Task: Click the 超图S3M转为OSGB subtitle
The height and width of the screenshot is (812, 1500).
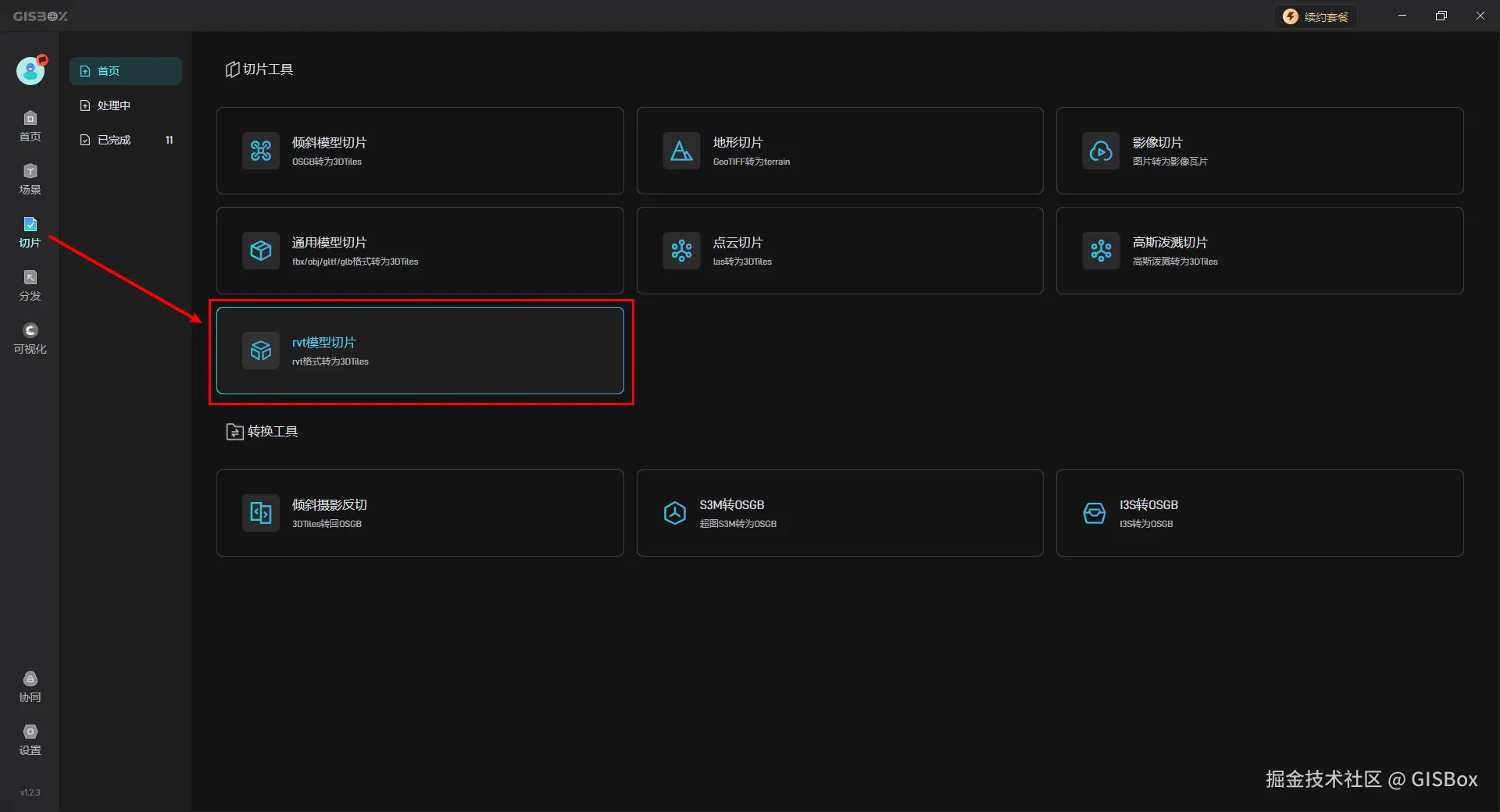Action: pyautogui.click(x=738, y=524)
